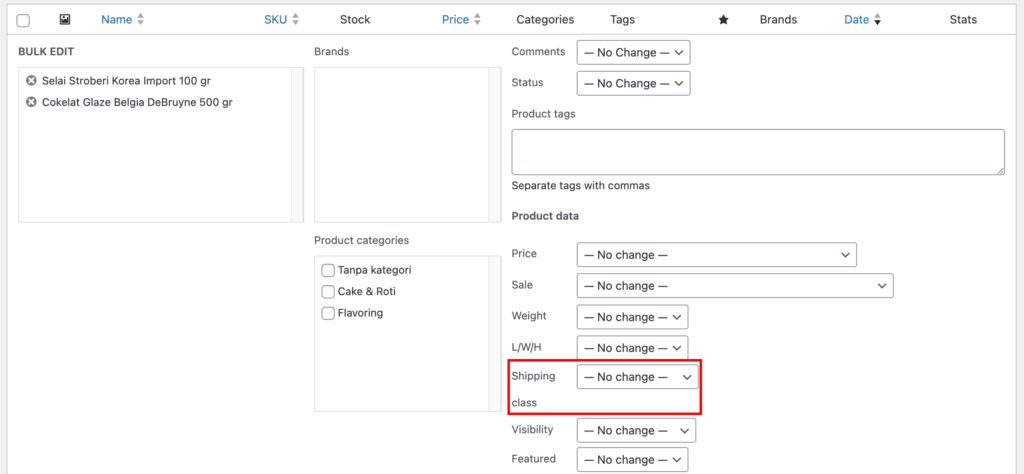This screenshot has height=474, width=1024.
Task: Remove Selai Stroberi Korea Import from bulk edit
Action: (x=31, y=81)
